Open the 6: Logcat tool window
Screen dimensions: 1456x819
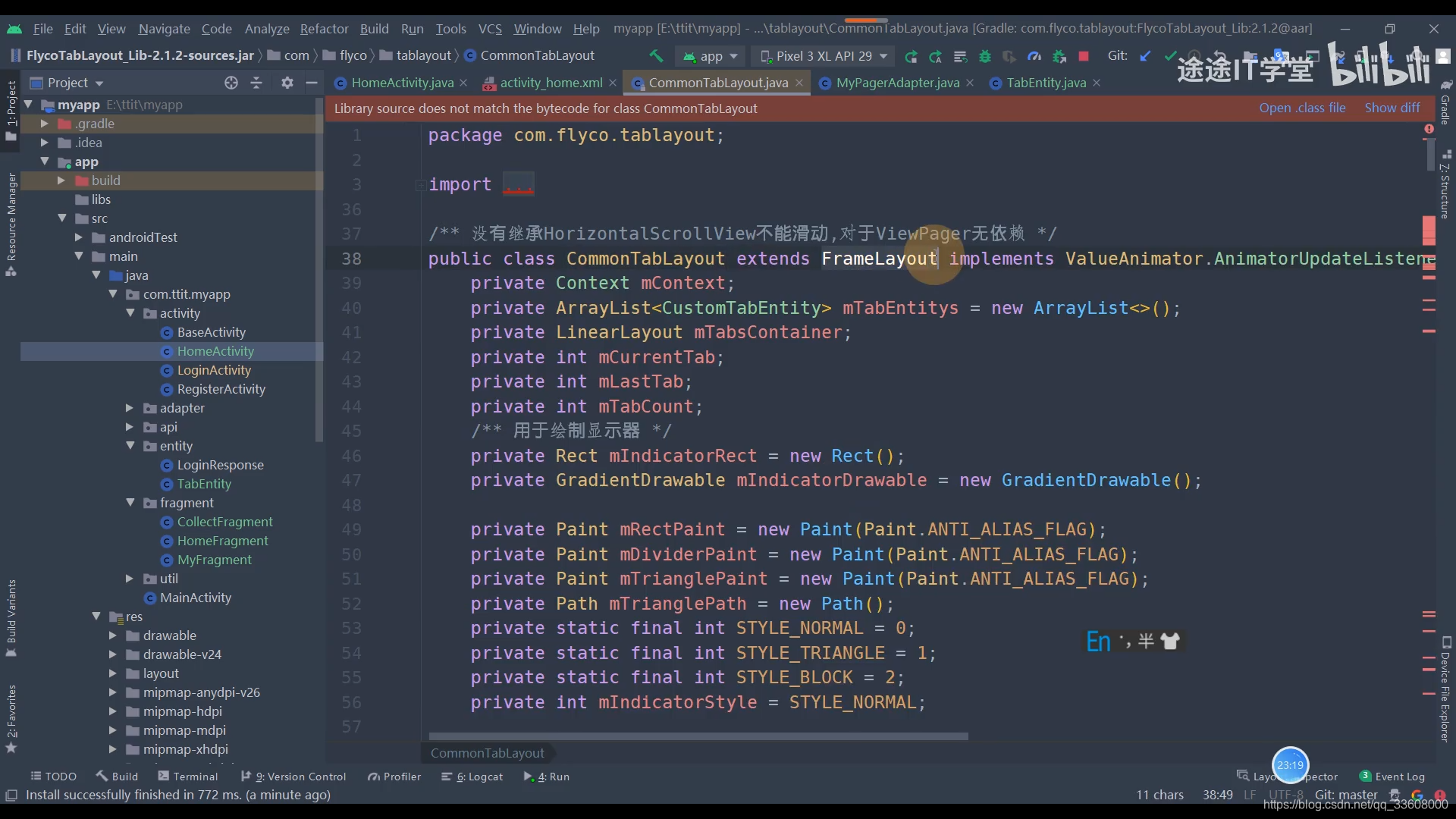click(x=472, y=777)
